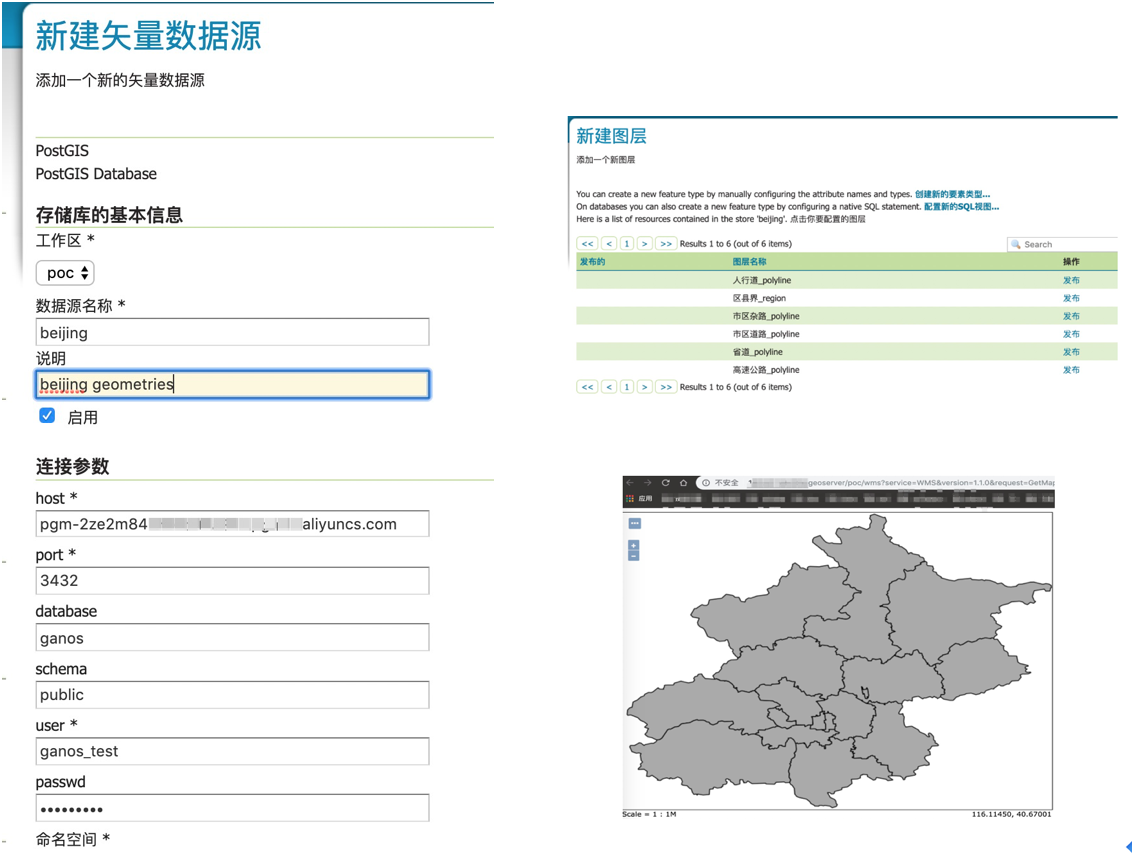Open the 应用 apps grid icon in browser bar
The width and height of the screenshot is (1132, 856).
[x=631, y=497]
